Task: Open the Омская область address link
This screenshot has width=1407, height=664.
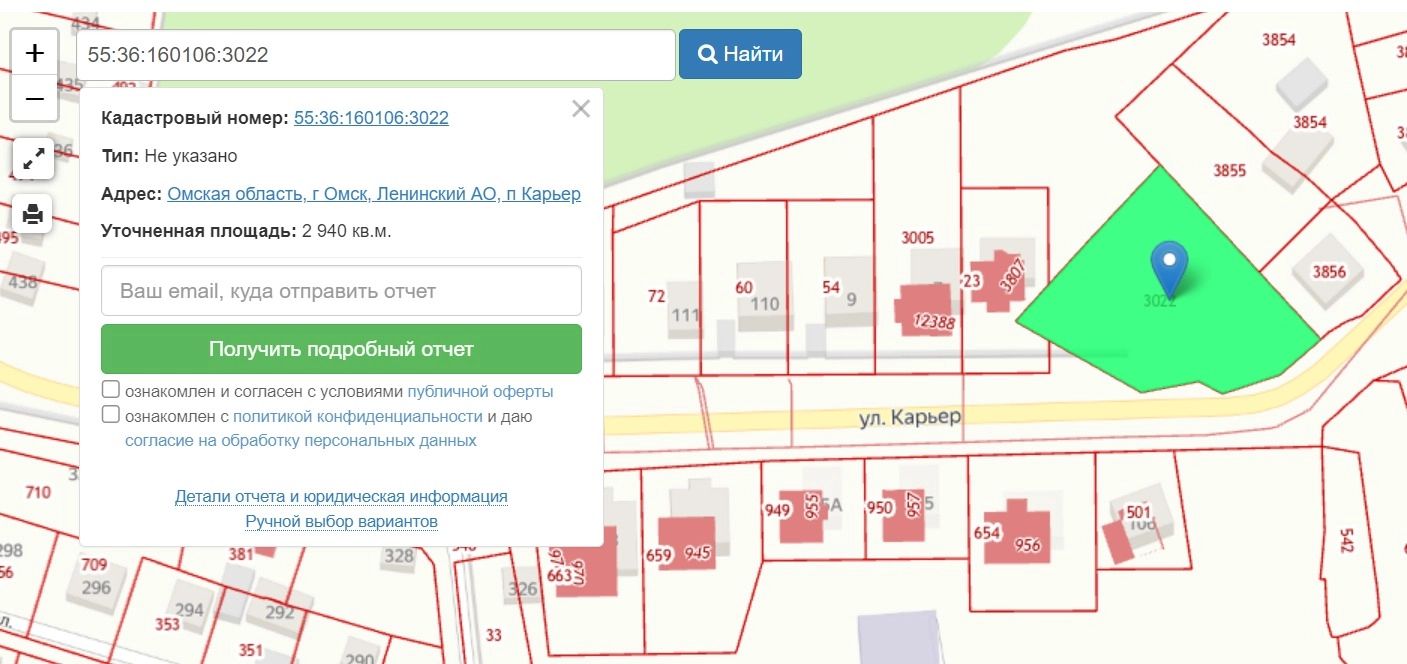Action: point(373,194)
